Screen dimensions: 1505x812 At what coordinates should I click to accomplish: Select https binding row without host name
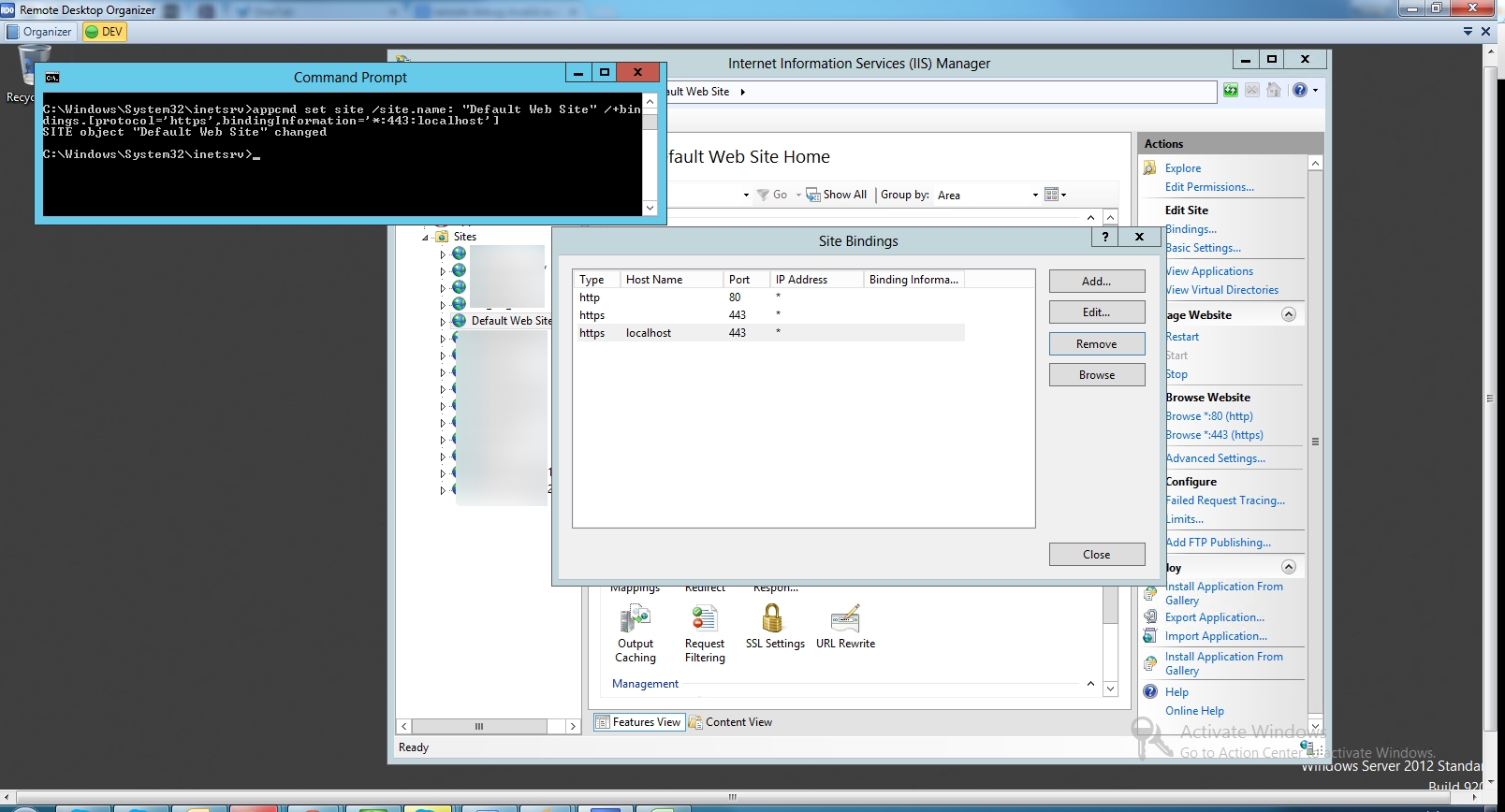point(770,315)
